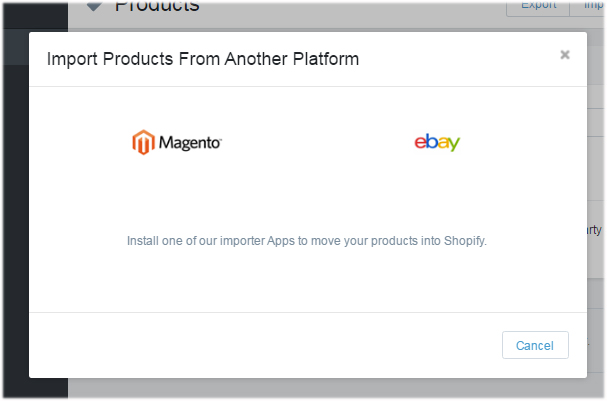Click the Import Products From Another Platform title

click(x=203, y=59)
